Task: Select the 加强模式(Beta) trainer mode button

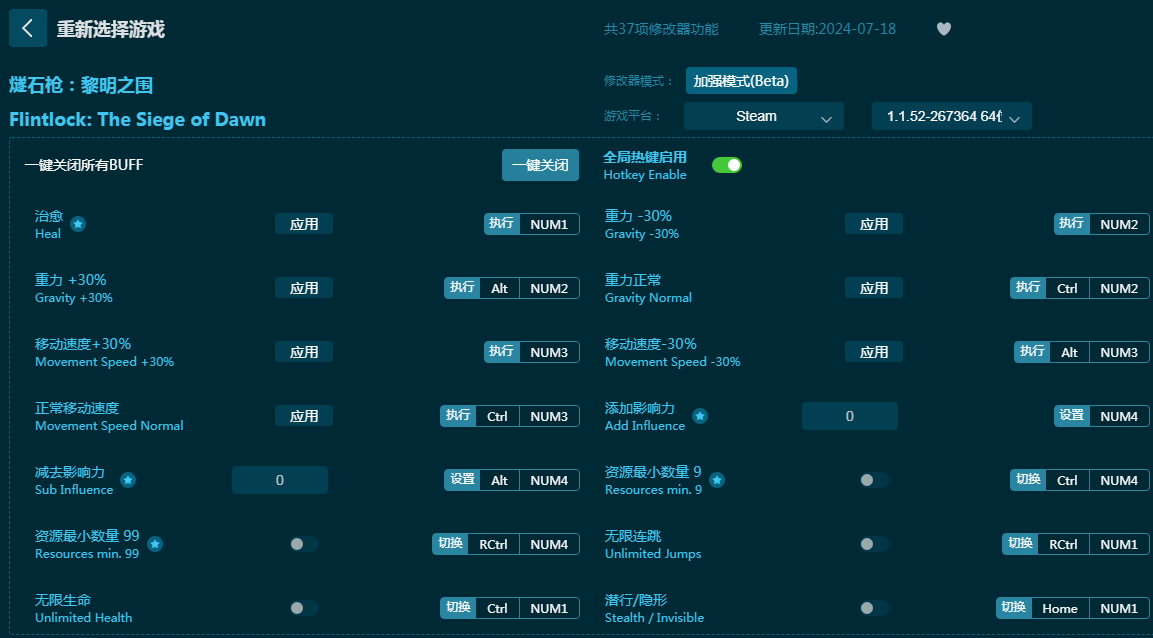Action: (x=741, y=81)
